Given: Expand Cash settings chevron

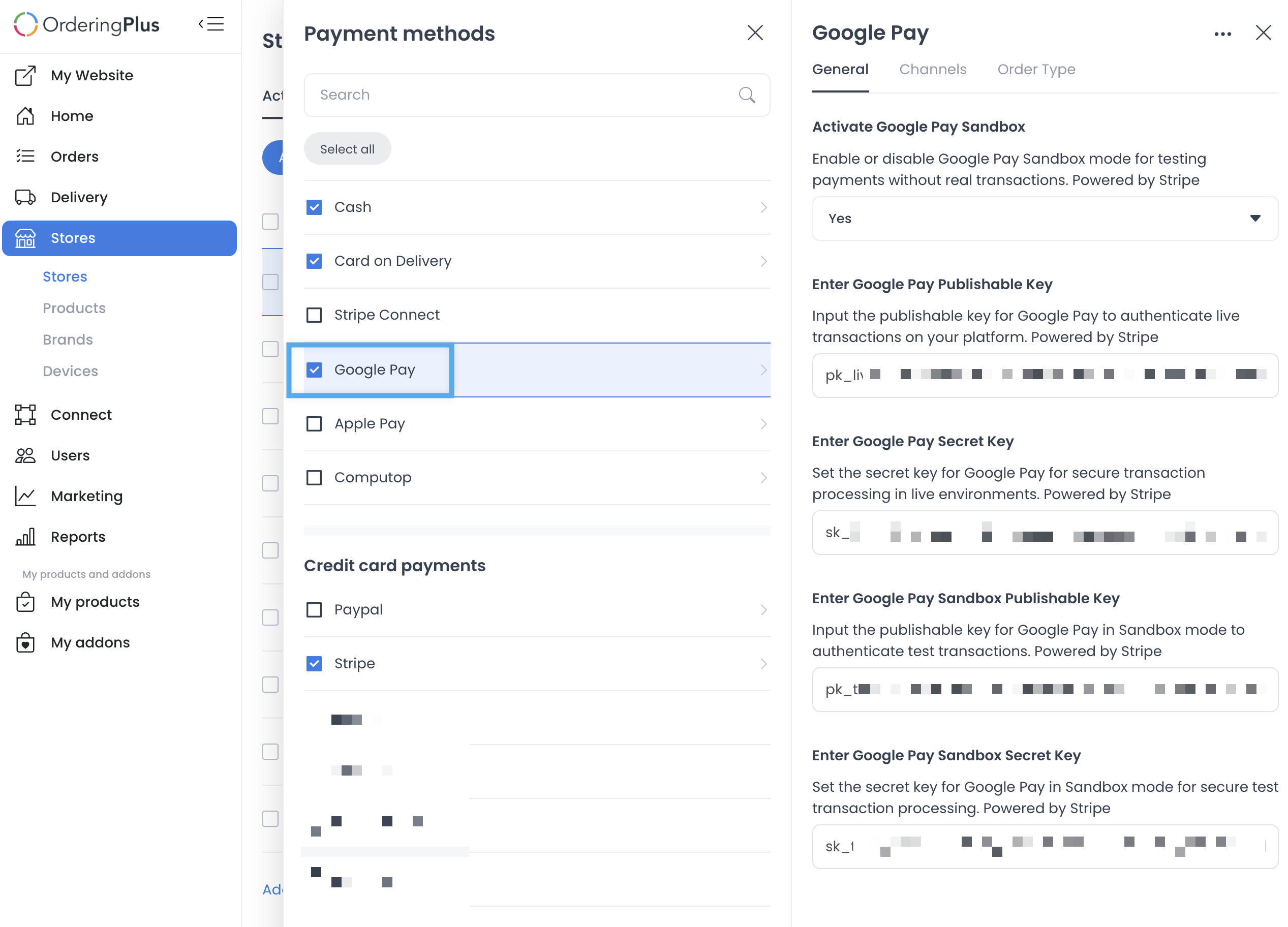Looking at the screenshot, I should tap(763, 207).
